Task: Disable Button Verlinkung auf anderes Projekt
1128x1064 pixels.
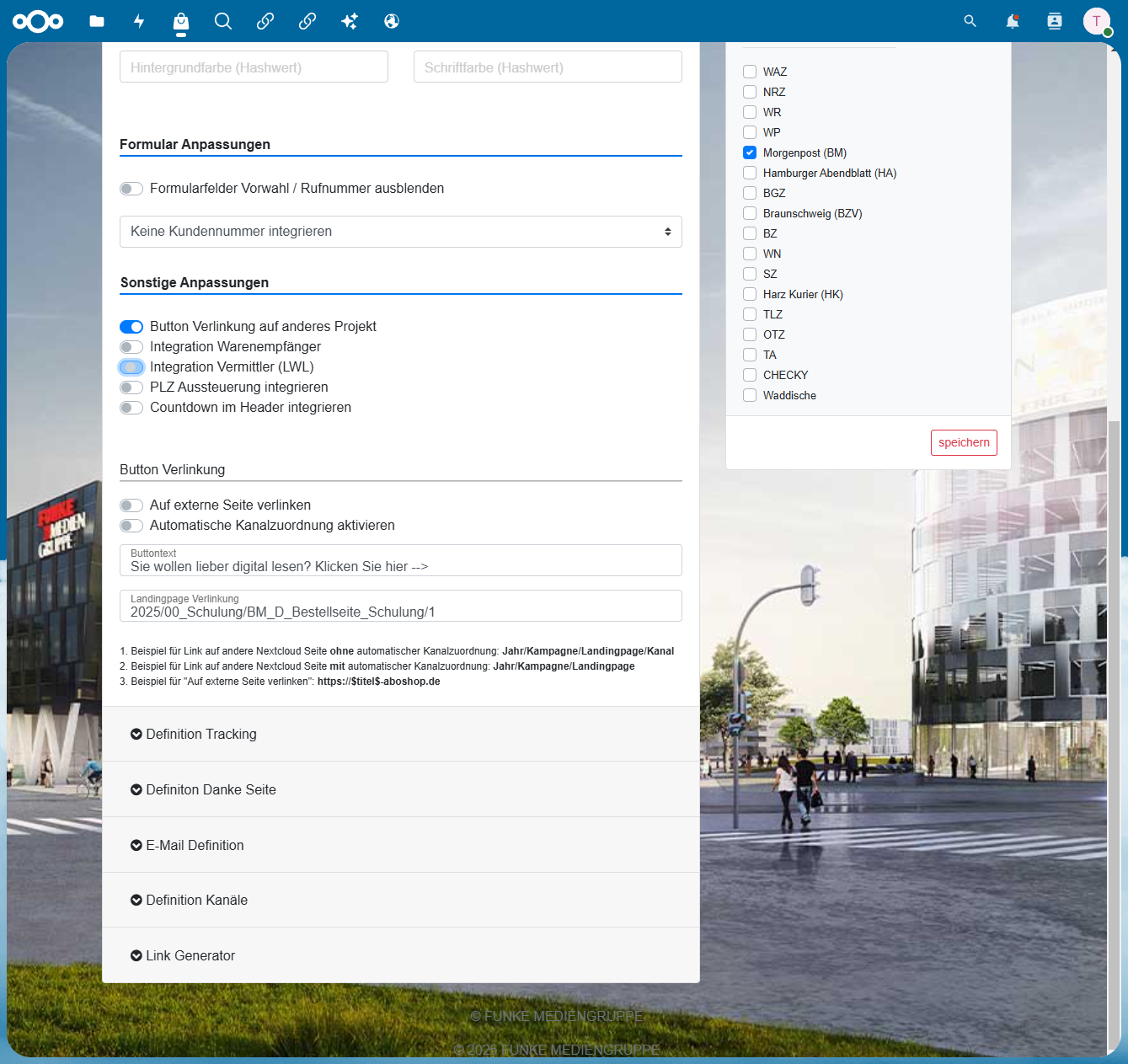Action: 131,327
